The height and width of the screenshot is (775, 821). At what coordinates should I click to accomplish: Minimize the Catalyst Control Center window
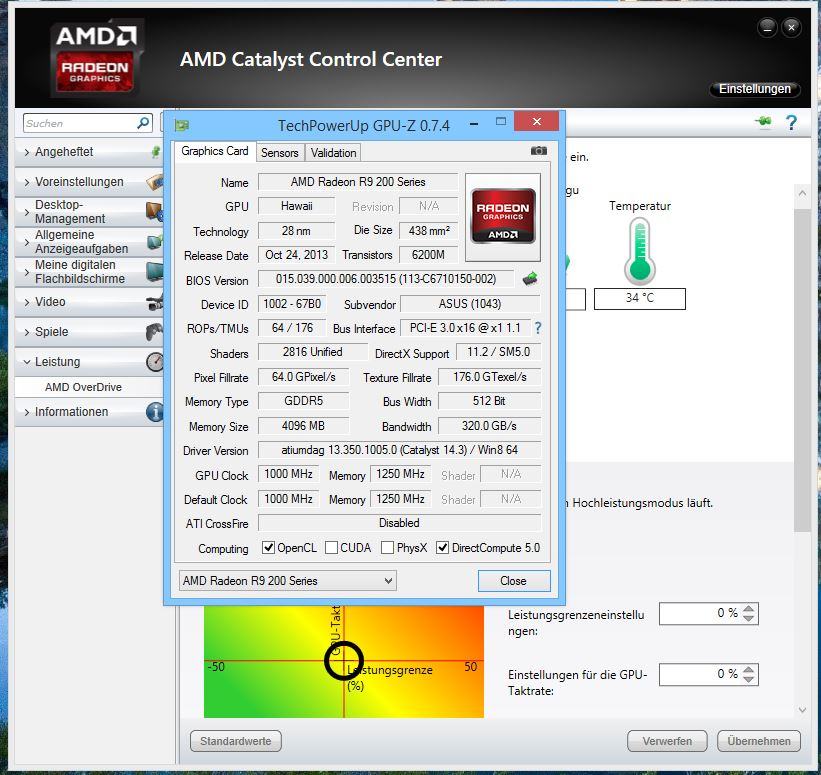pyautogui.click(x=767, y=27)
